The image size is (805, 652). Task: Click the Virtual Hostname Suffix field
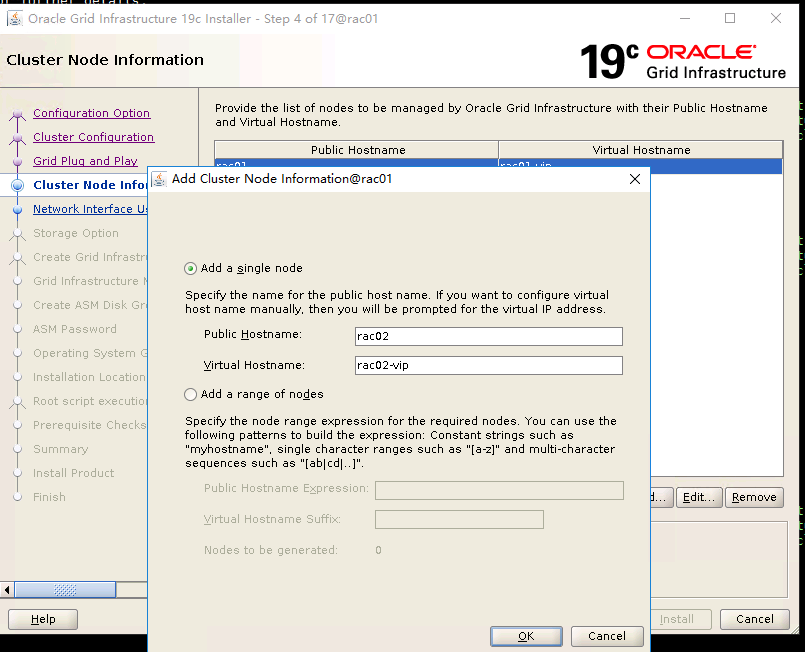point(459,520)
